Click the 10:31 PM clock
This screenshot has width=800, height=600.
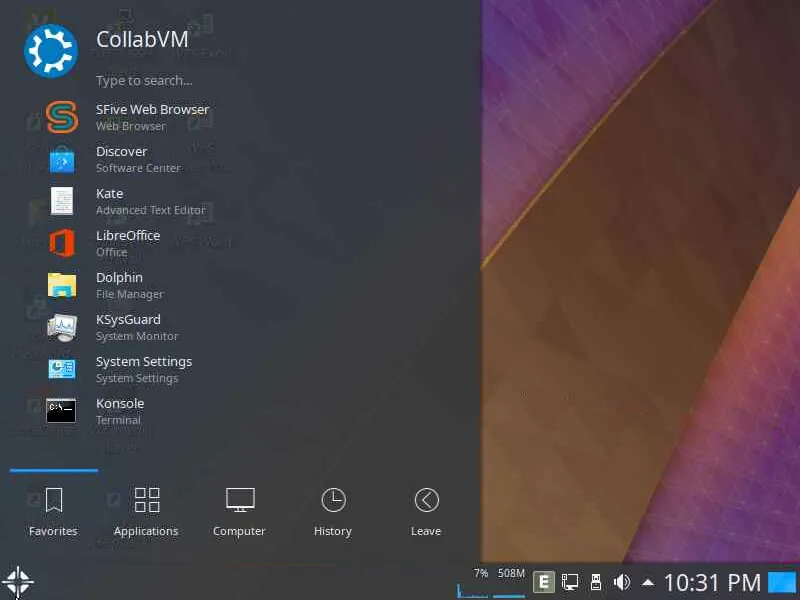point(712,582)
